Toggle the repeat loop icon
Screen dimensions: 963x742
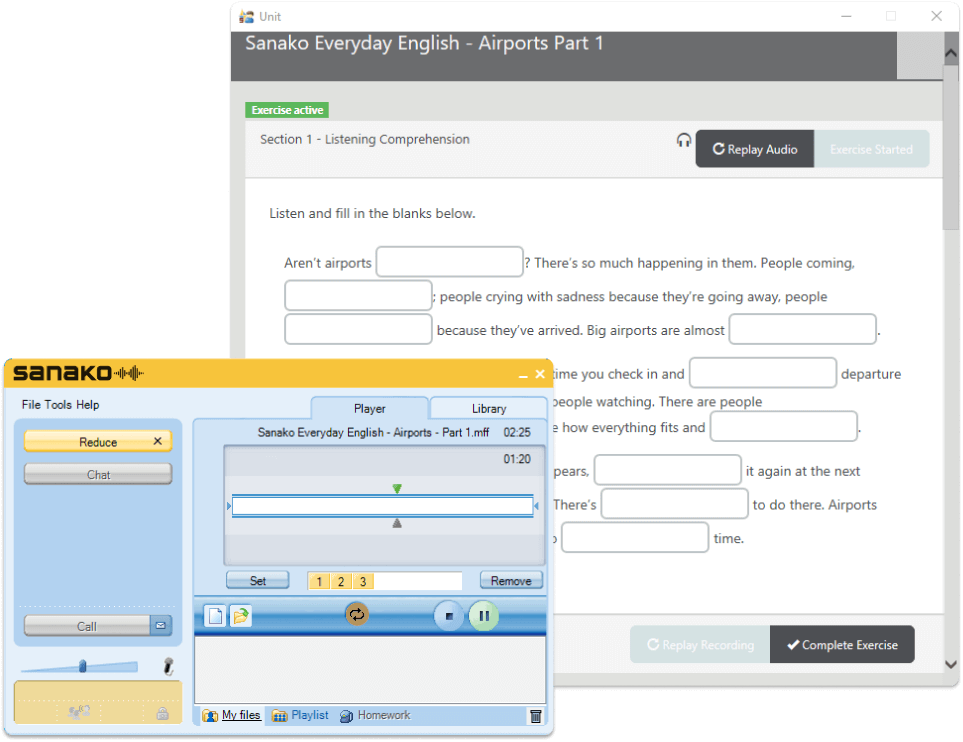(357, 614)
